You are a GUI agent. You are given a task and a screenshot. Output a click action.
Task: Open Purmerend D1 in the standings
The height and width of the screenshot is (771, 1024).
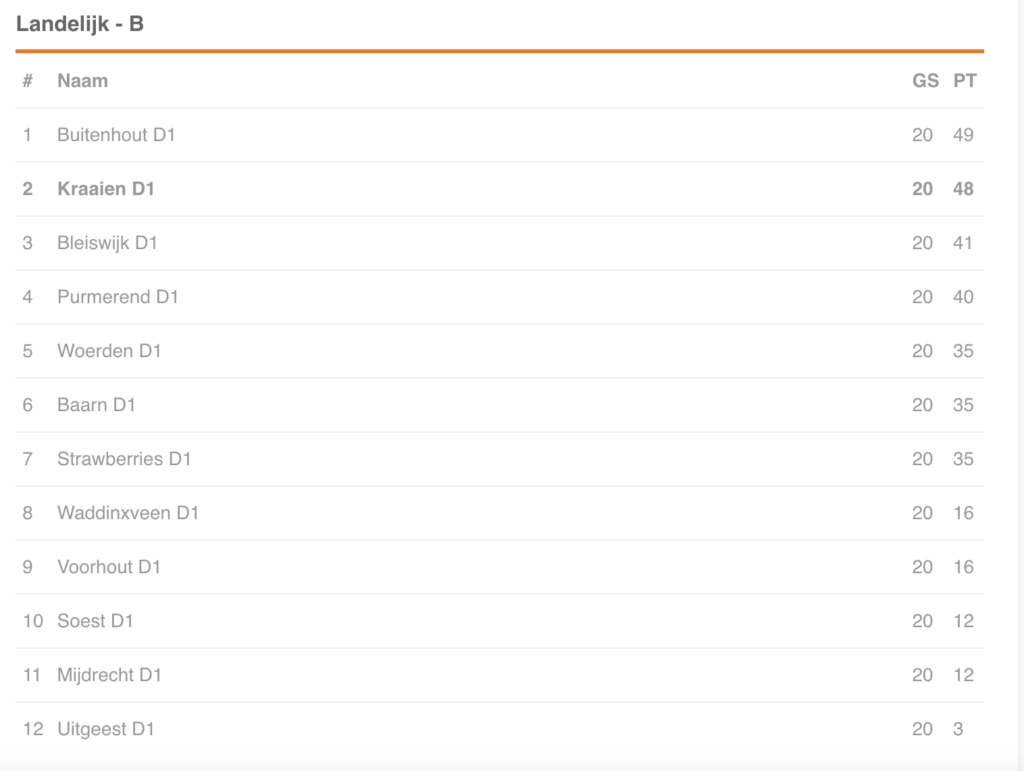118,297
